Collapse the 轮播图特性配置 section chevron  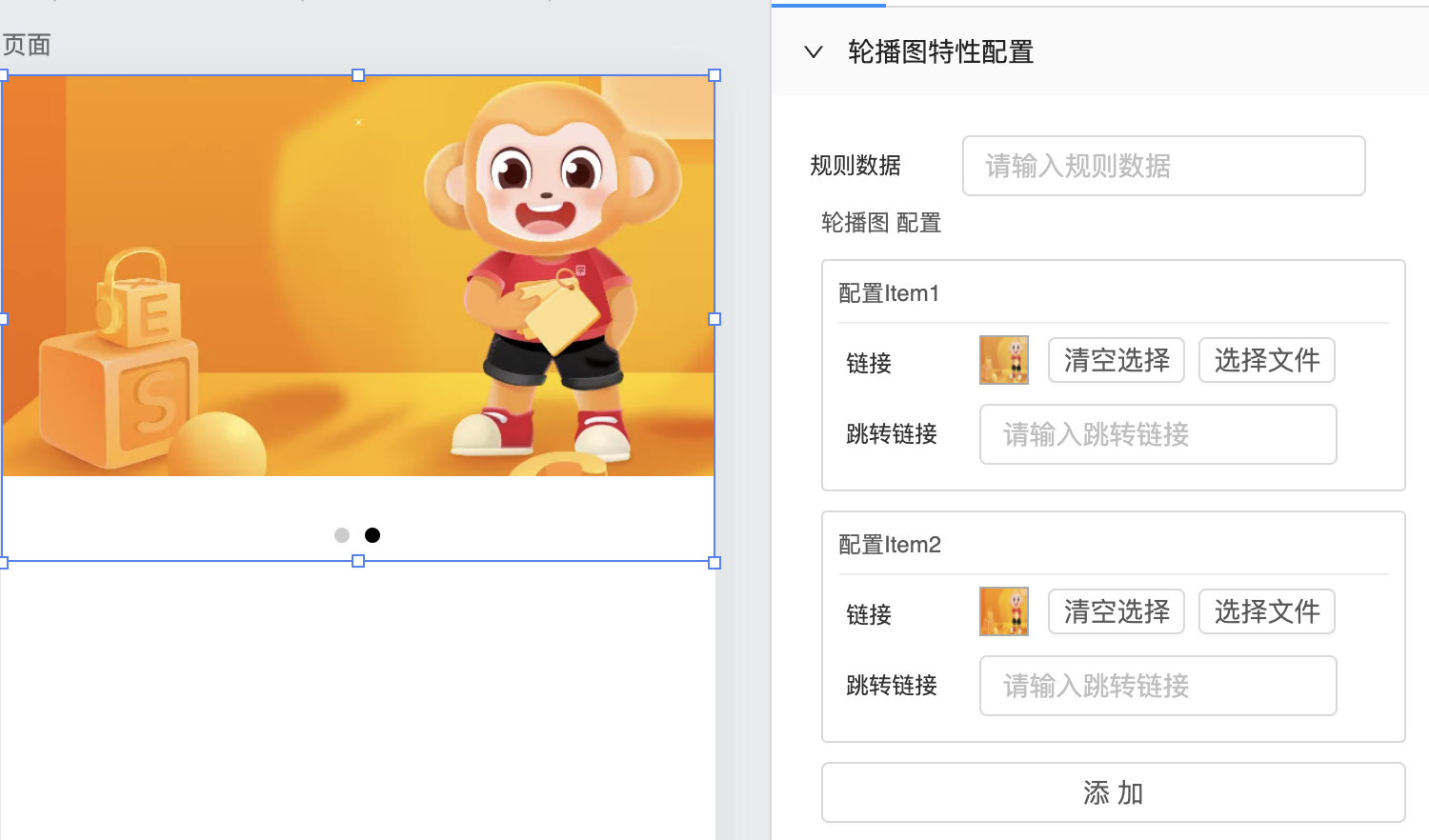click(x=813, y=51)
